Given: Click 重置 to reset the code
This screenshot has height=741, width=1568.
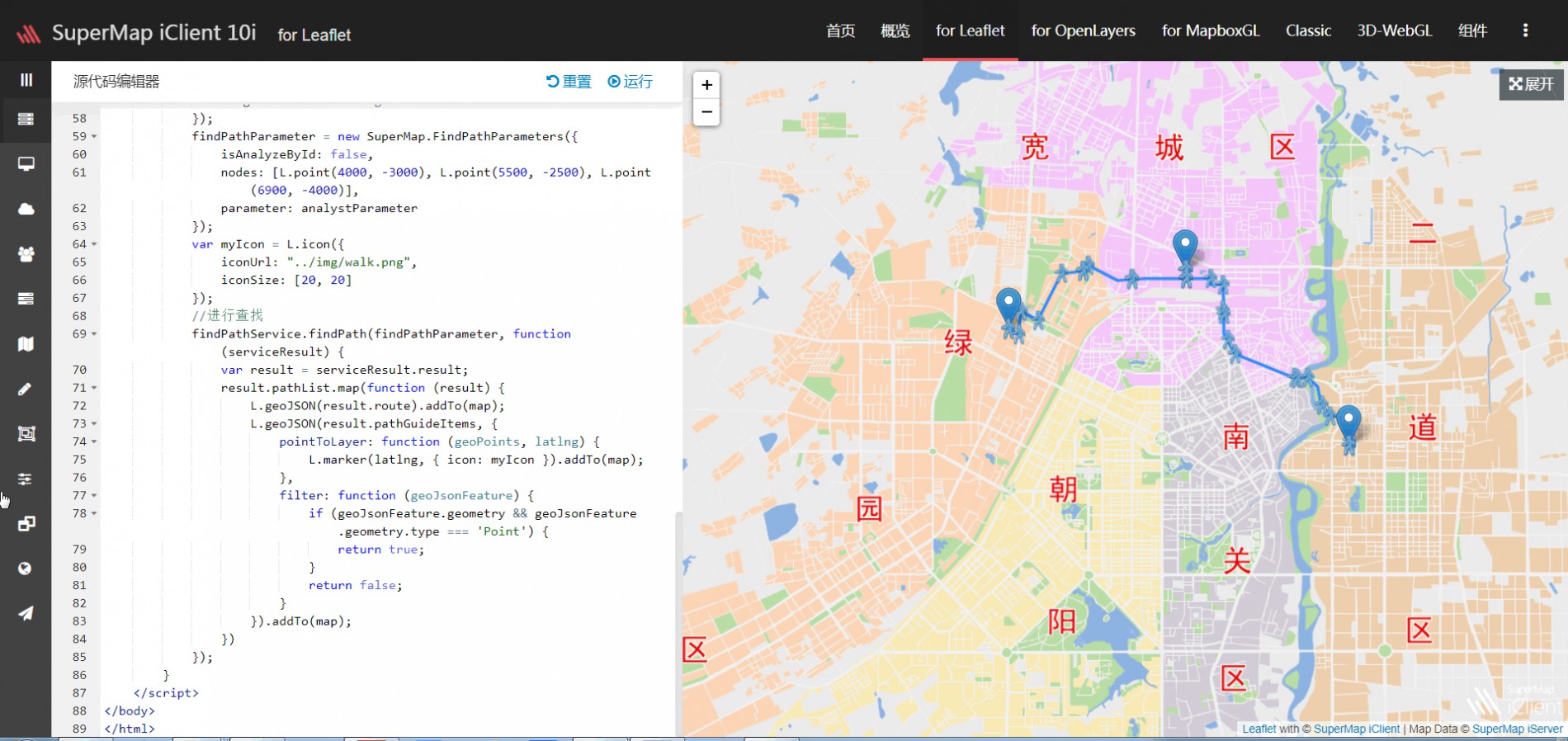Looking at the screenshot, I should tap(569, 82).
